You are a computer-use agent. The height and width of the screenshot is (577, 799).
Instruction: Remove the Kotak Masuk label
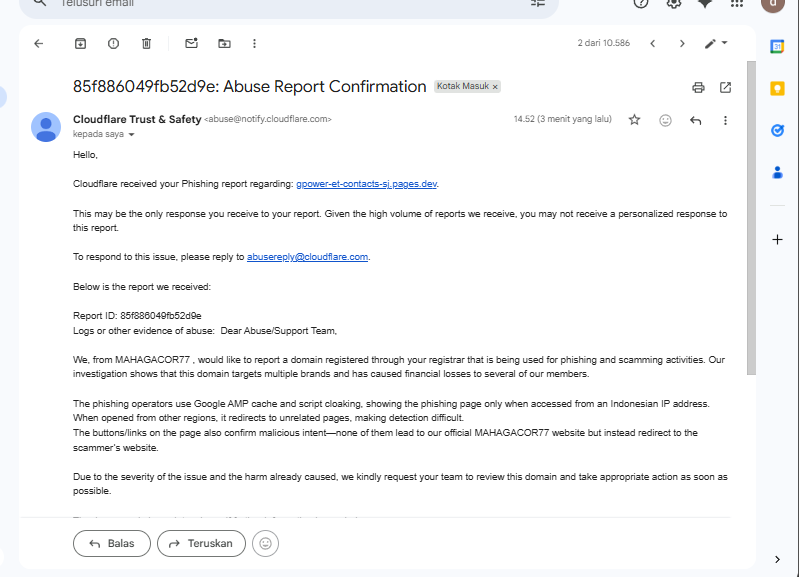click(x=495, y=87)
